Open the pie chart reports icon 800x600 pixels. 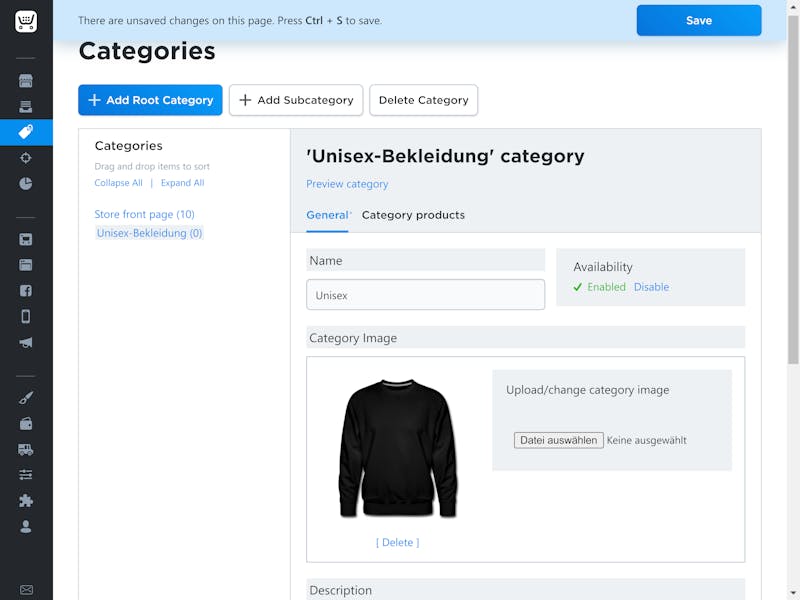pyautogui.click(x=26, y=184)
